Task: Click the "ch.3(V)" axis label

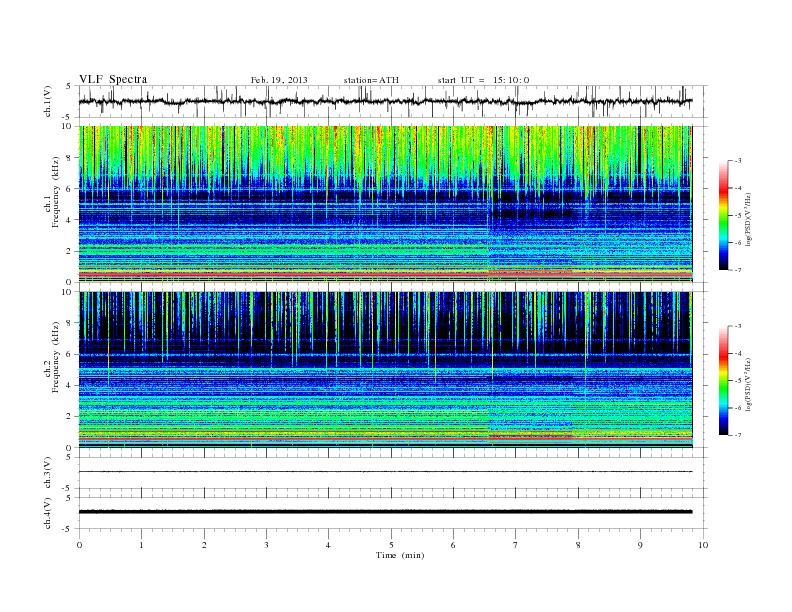Action: pos(48,473)
